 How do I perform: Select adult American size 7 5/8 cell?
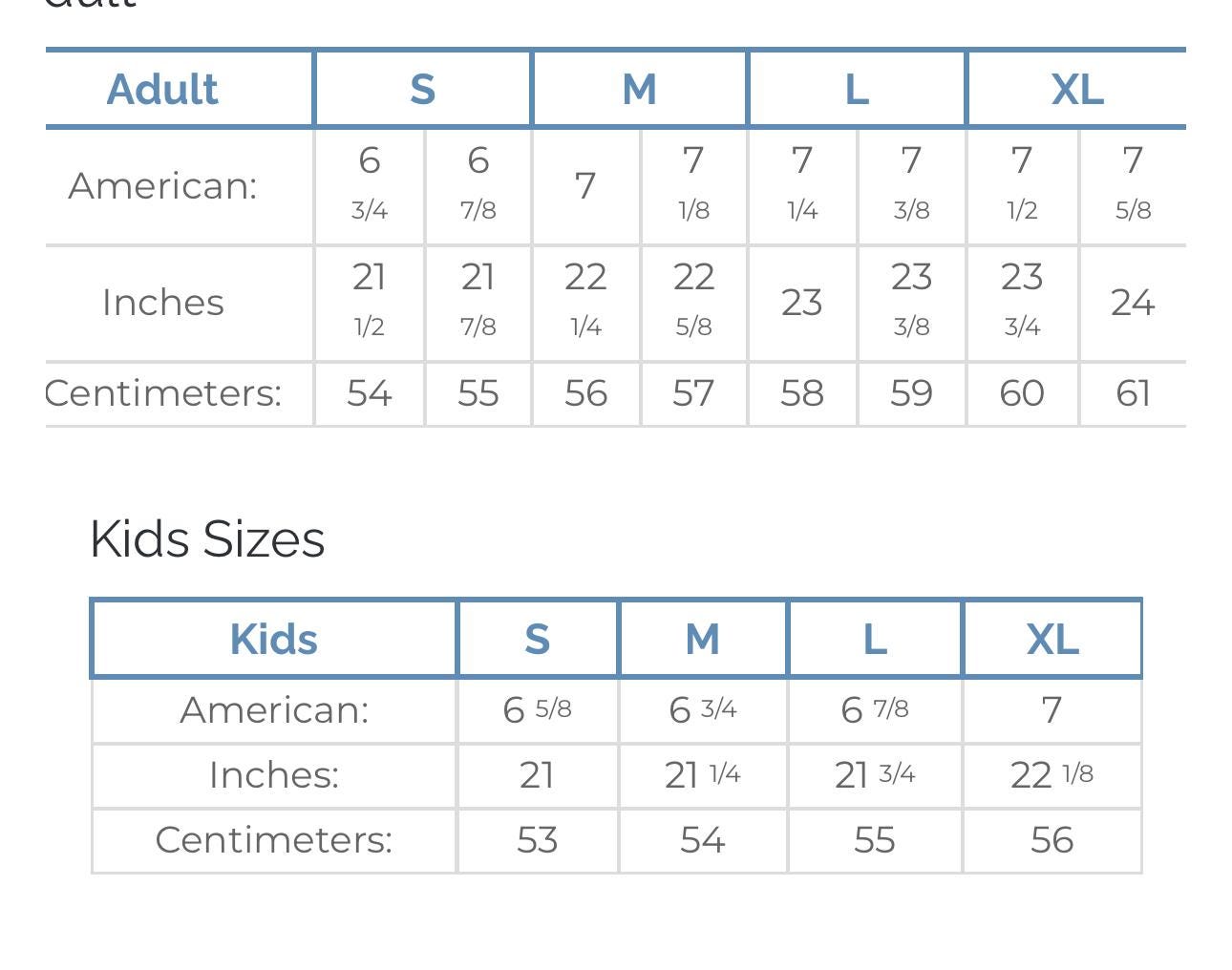pos(1133,184)
